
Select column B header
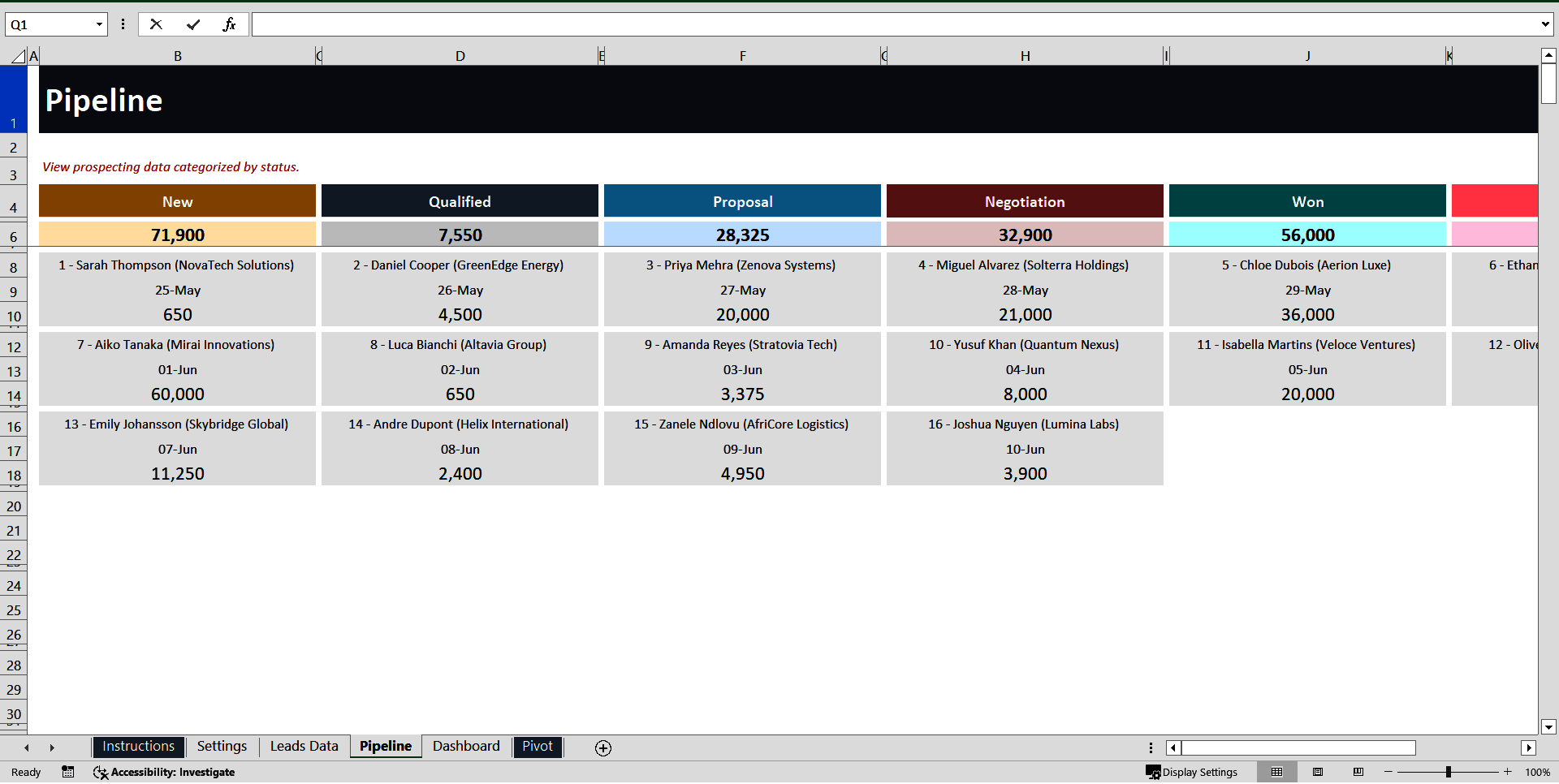tap(178, 56)
